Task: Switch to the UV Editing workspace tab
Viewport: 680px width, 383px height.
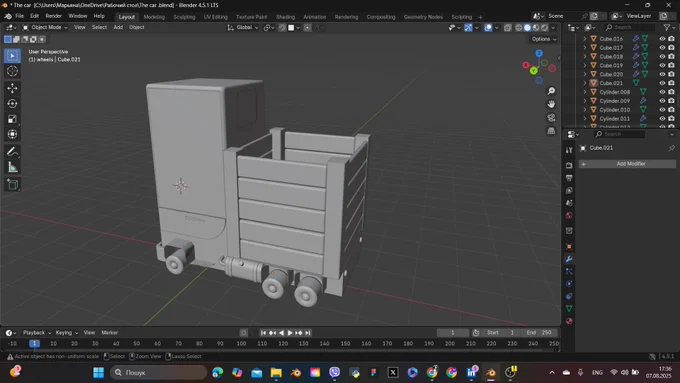Action: pyautogui.click(x=216, y=17)
